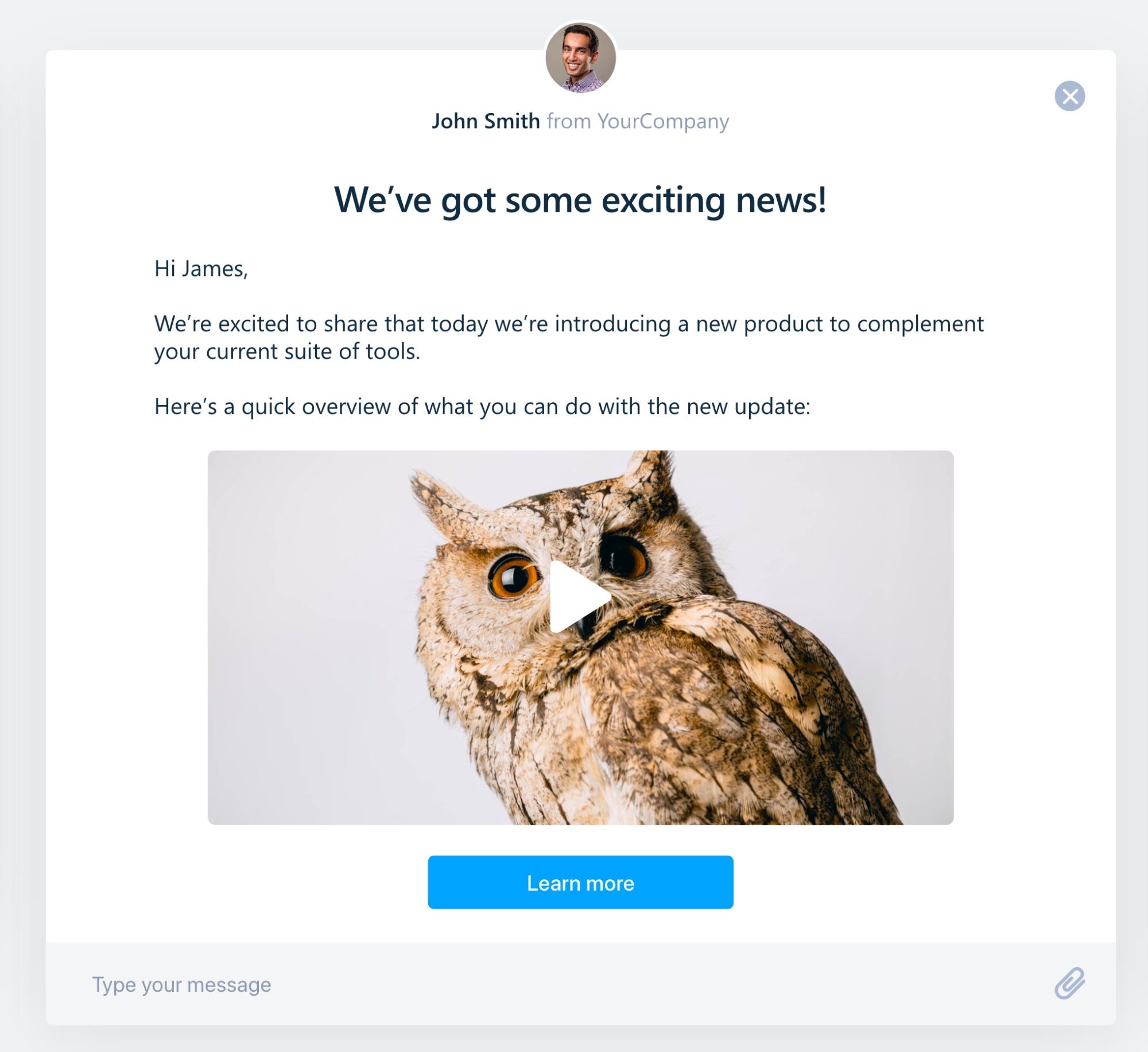This screenshot has width=1148, height=1052.
Task: Click the paperclip attachment icon
Action: point(1069,984)
